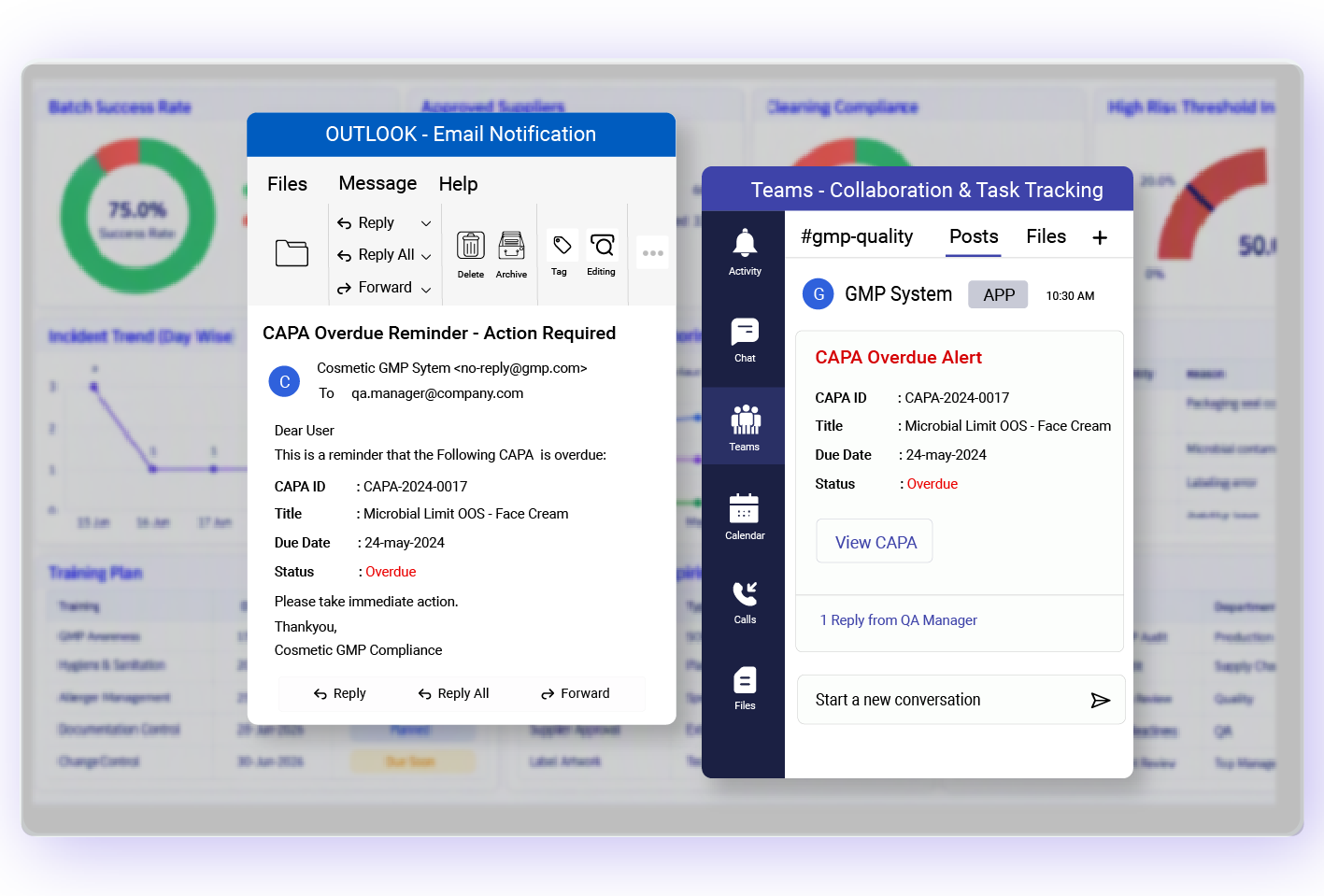Click the sender avatar C in email
Image resolution: width=1324 pixels, height=896 pixels.
tap(284, 381)
